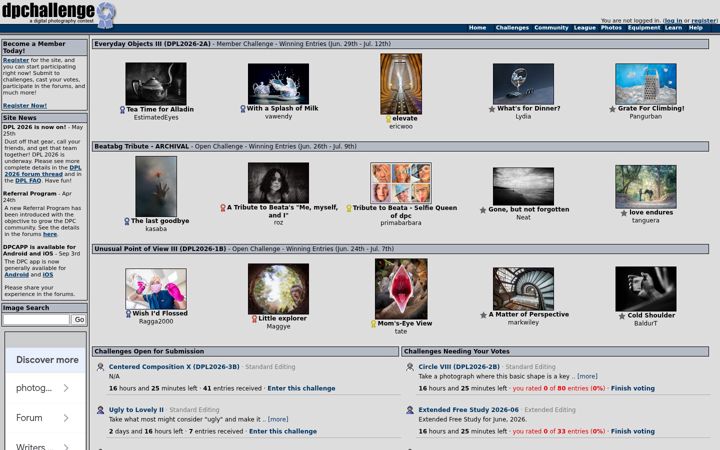Screen dimensions: 720x450
Task: Expand the Writers suggestion chevron
Action: 66,446
